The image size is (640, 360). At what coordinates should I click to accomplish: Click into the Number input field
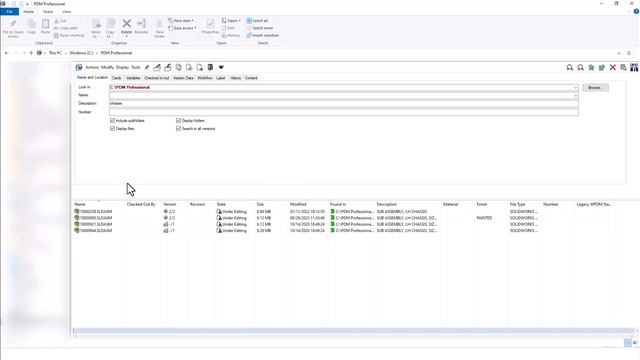coord(344,112)
